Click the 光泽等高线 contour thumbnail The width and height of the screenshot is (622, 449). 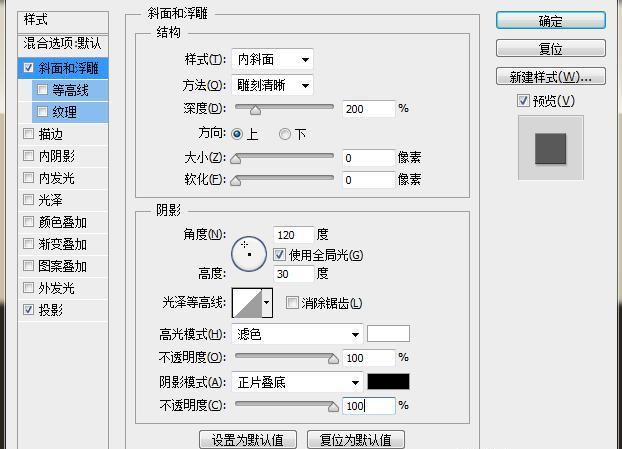coord(247,303)
